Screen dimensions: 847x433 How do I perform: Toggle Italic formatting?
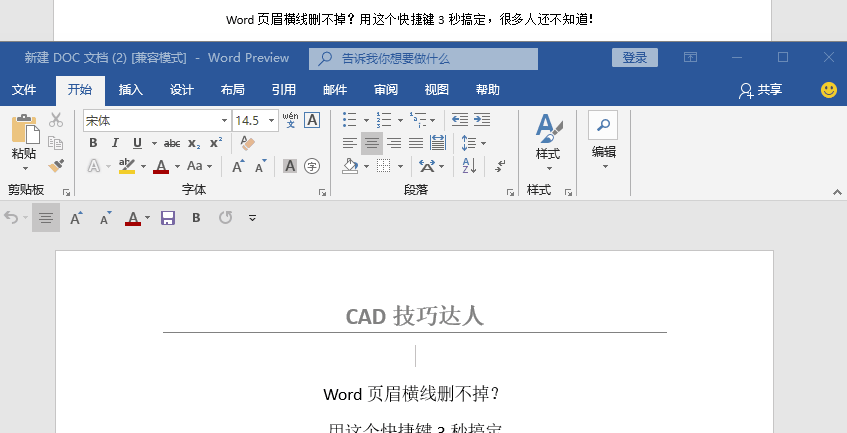(115, 143)
